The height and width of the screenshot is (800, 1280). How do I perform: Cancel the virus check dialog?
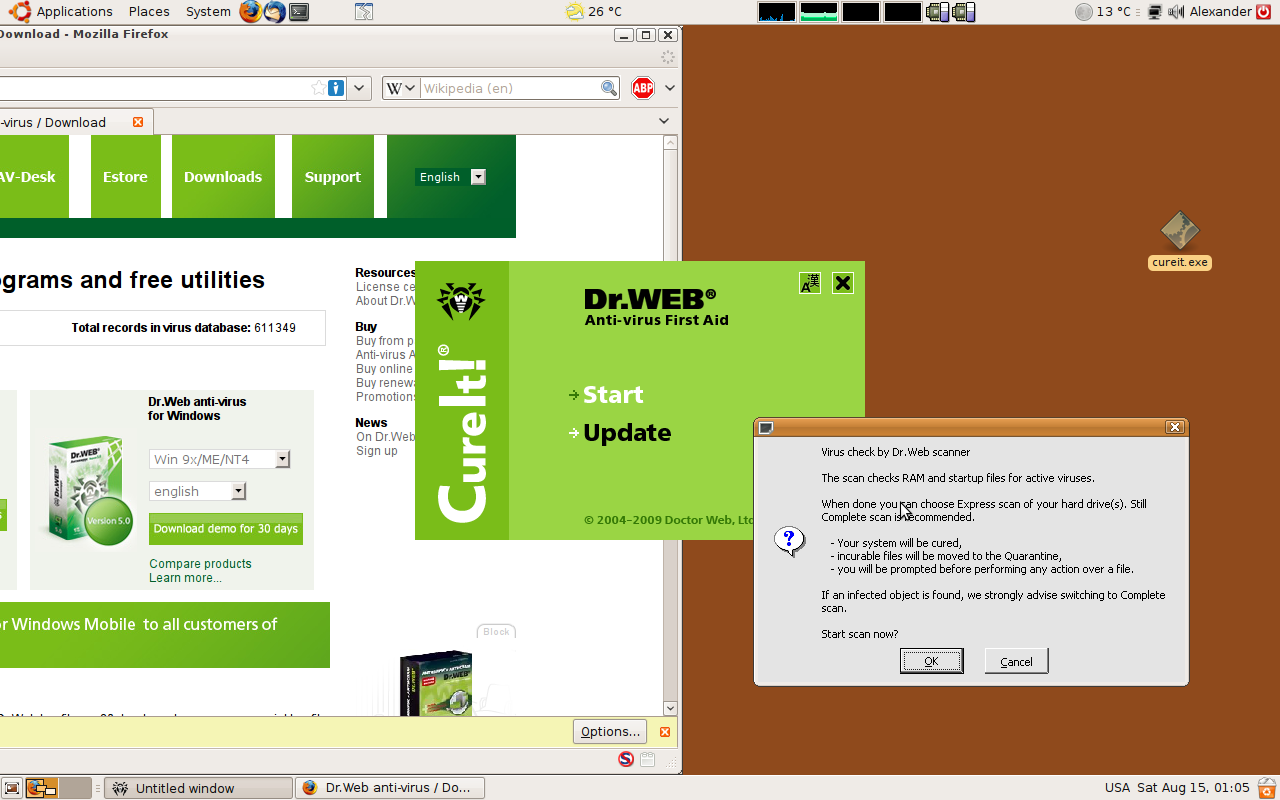point(1016,661)
